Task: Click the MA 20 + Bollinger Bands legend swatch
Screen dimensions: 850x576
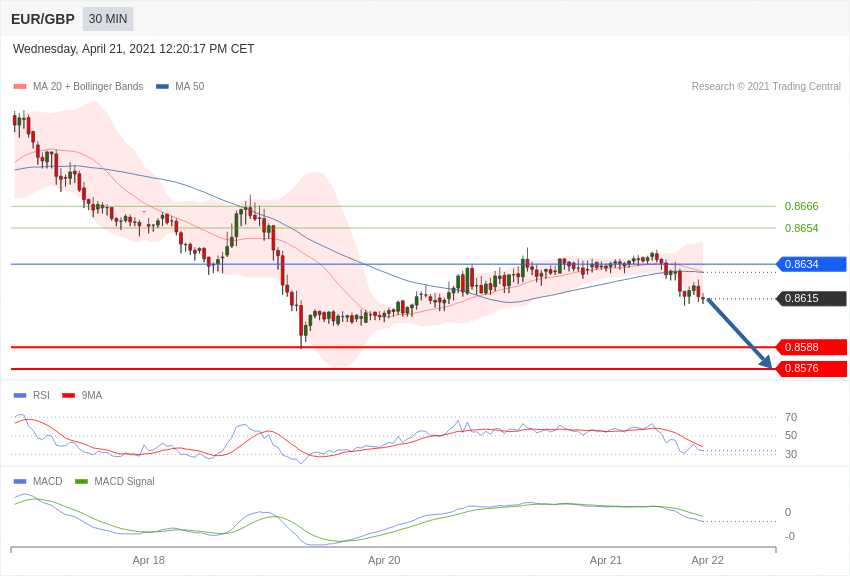Action: (x=20, y=87)
